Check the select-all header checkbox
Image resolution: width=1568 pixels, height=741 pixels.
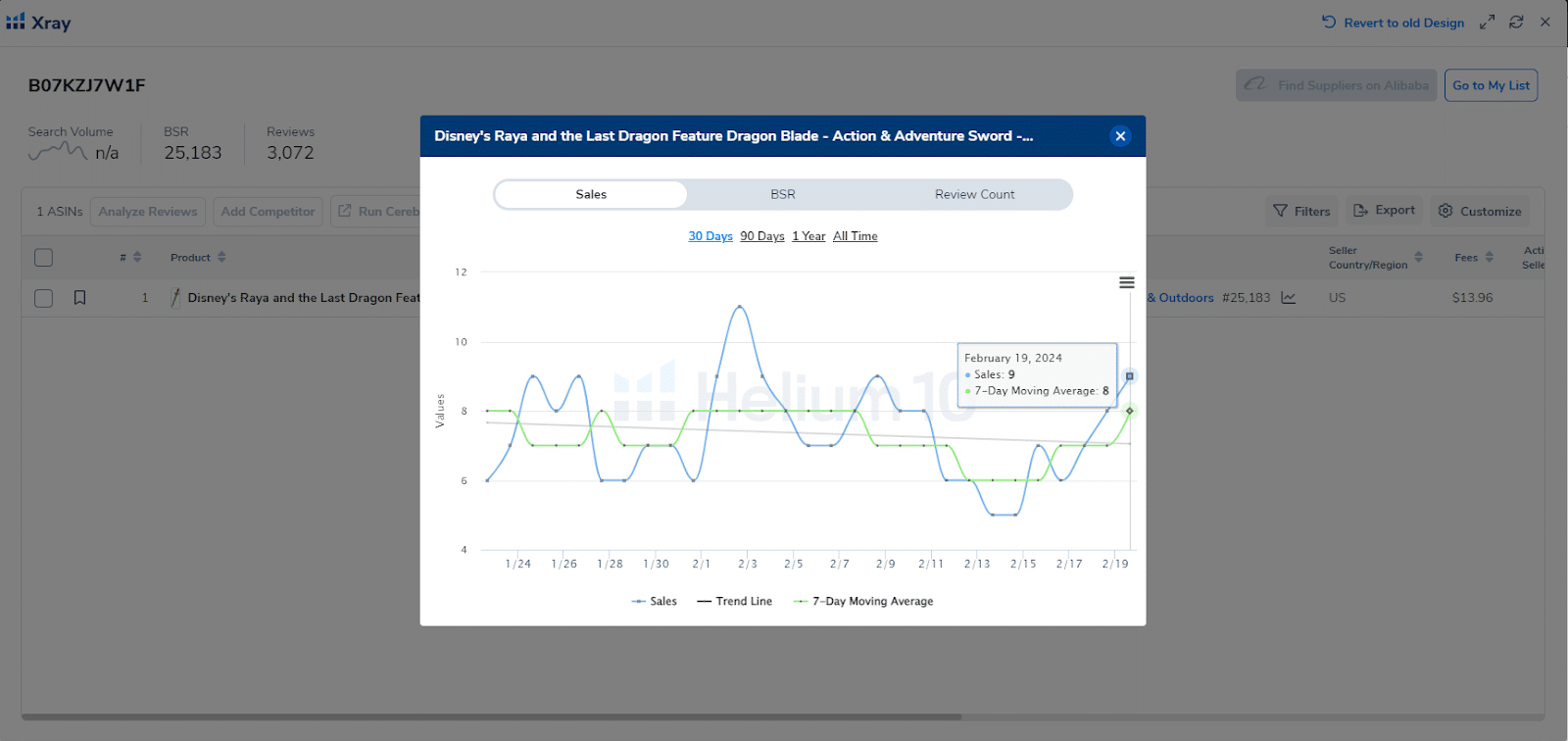tap(43, 258)
